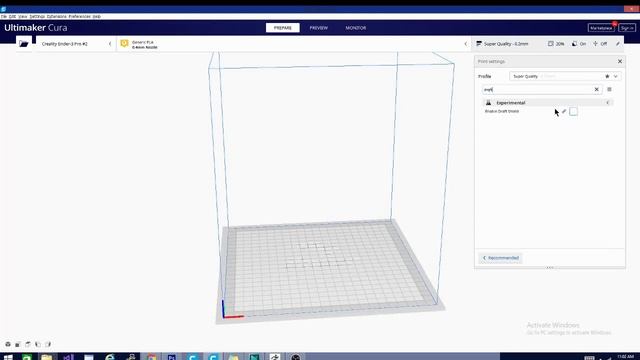Select the front view cube icon
640x360 pixels.
point(18,344)
